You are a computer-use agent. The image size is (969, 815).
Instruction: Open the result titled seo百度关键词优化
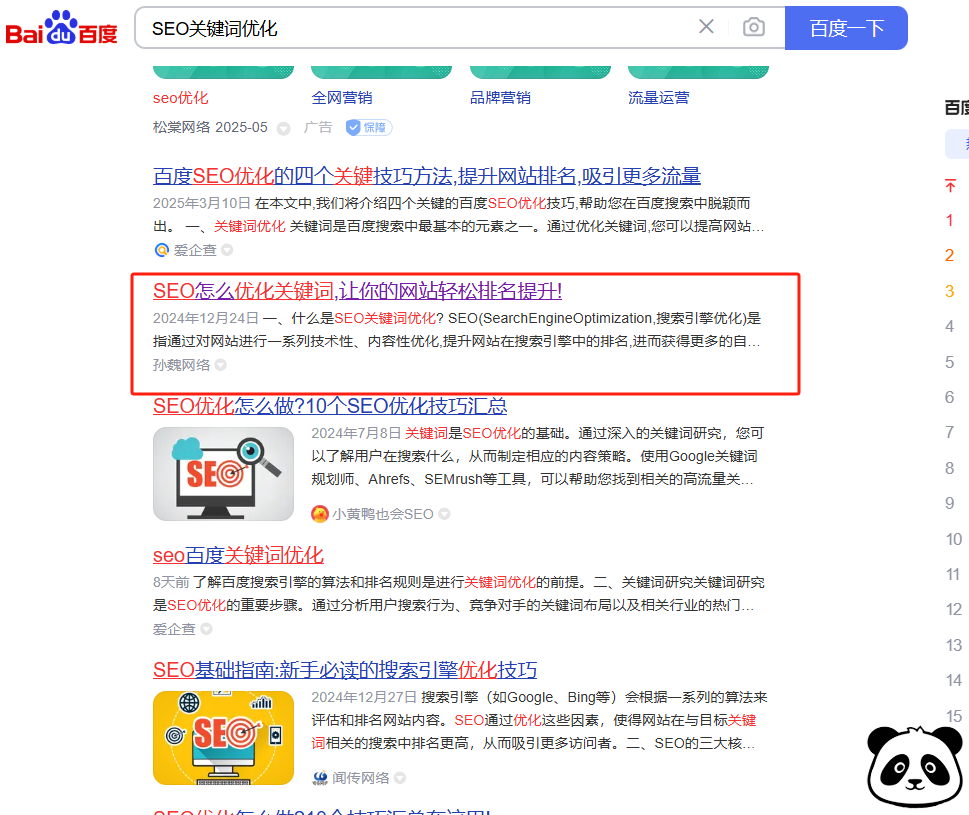pos(238,555)
